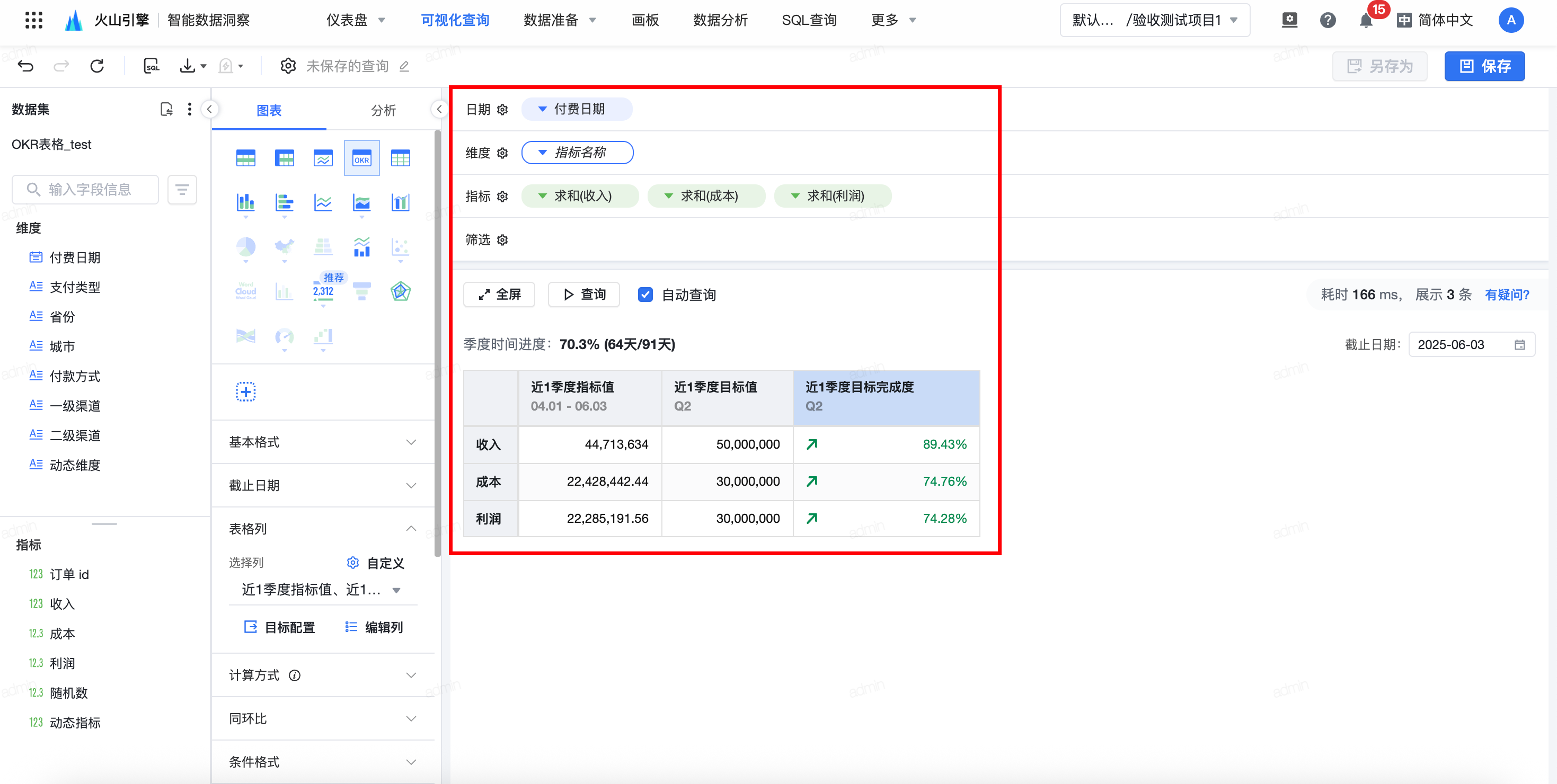Expand the period comparison section
This screenshot has width=1557, height=784.
(x=323, y=719)
